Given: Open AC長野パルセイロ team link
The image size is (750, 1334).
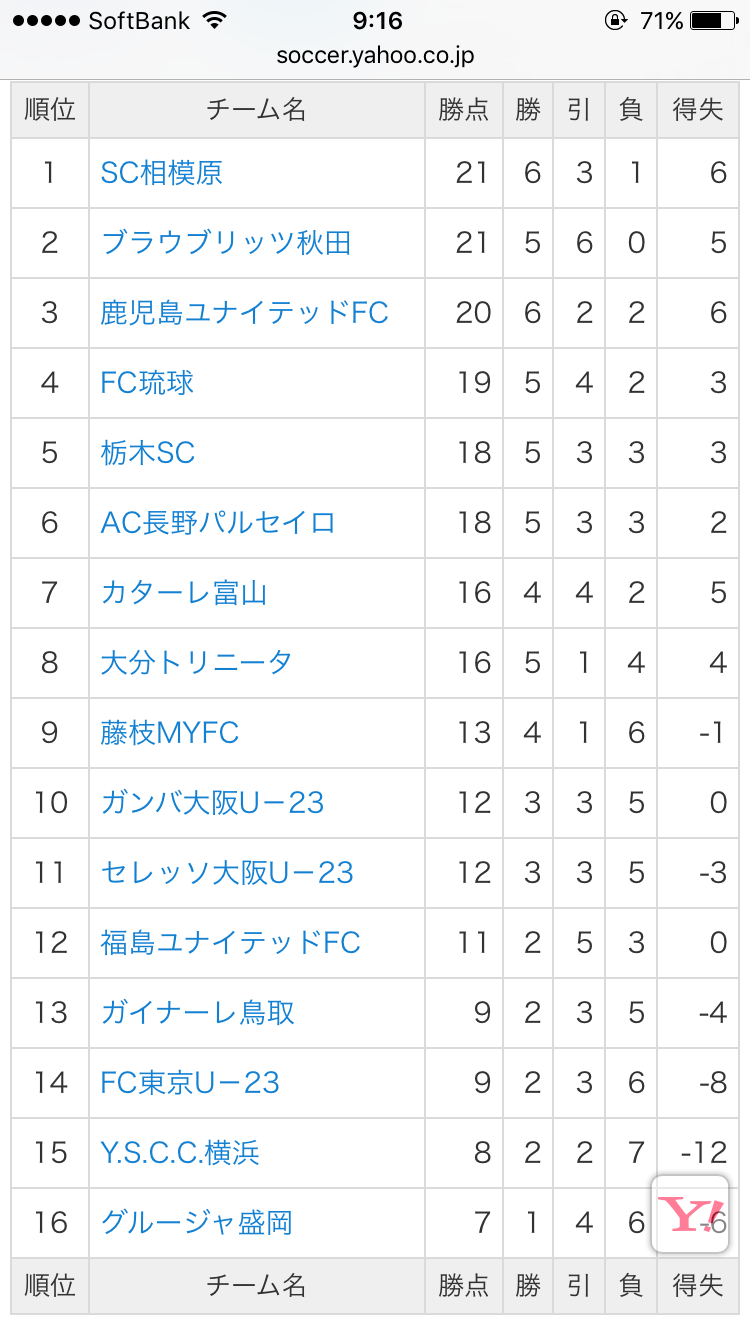Looking at the screenshot, I should pos(218,523).
